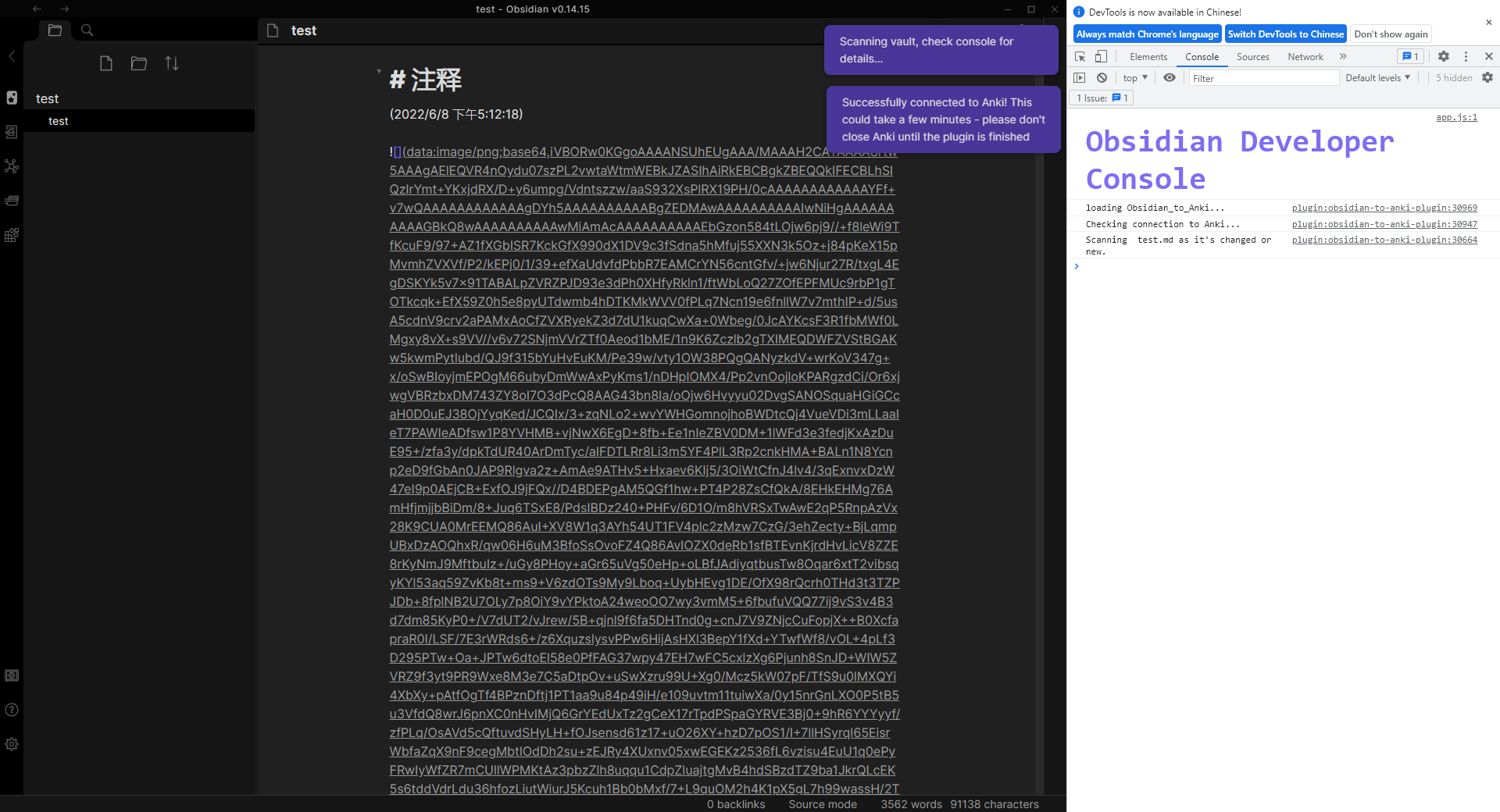
Task: Switch to the Sources tab in DevTools
Action: (x=1252, y=57)
